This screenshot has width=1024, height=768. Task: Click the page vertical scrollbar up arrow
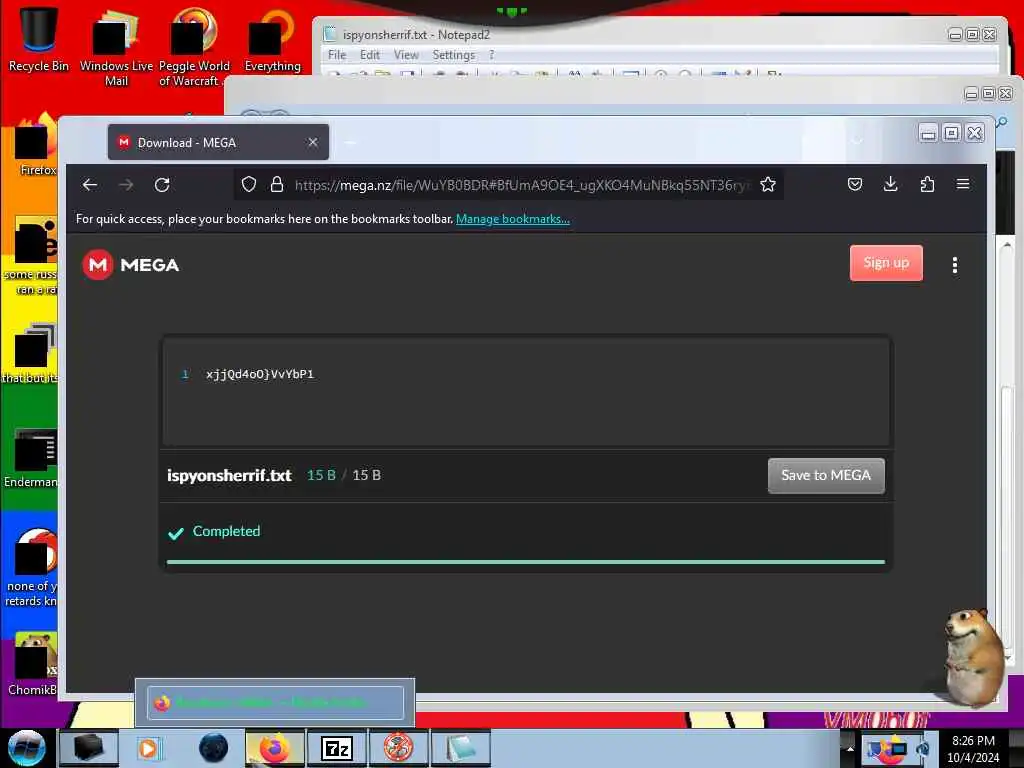1006,245
